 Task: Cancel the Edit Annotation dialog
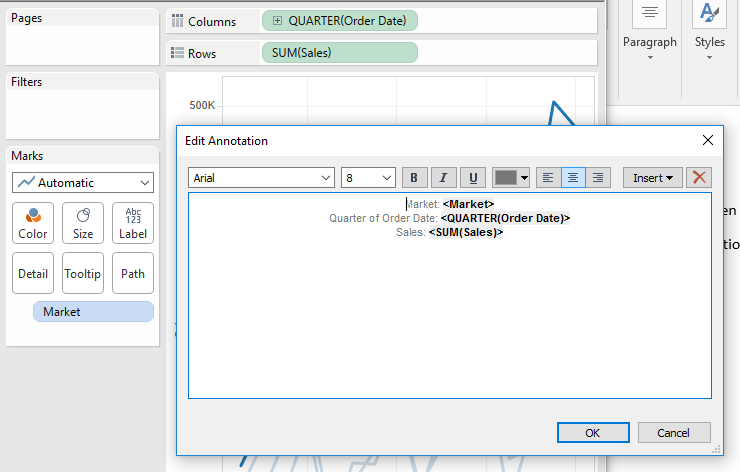[674, 433]
